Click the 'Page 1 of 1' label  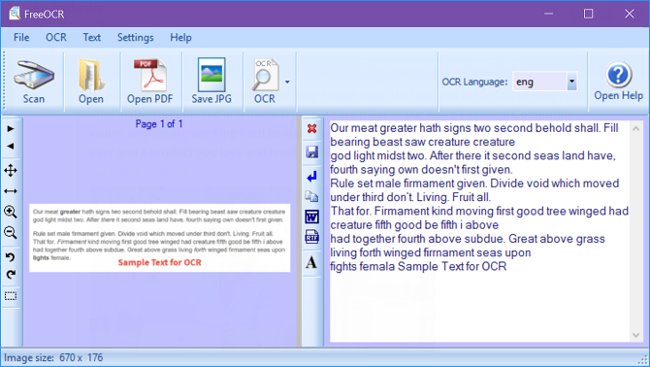point(159,124)
